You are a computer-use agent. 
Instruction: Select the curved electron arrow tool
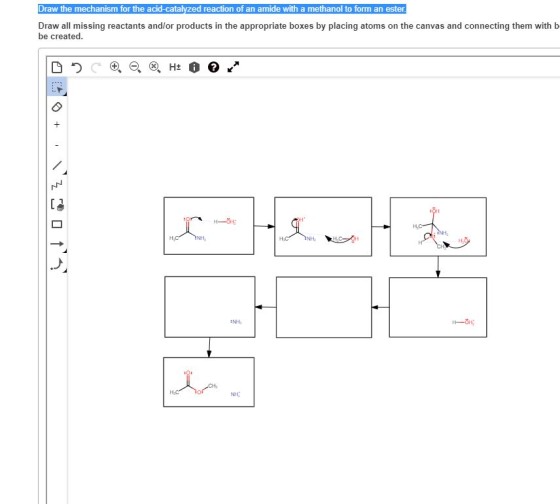(57, 264)
